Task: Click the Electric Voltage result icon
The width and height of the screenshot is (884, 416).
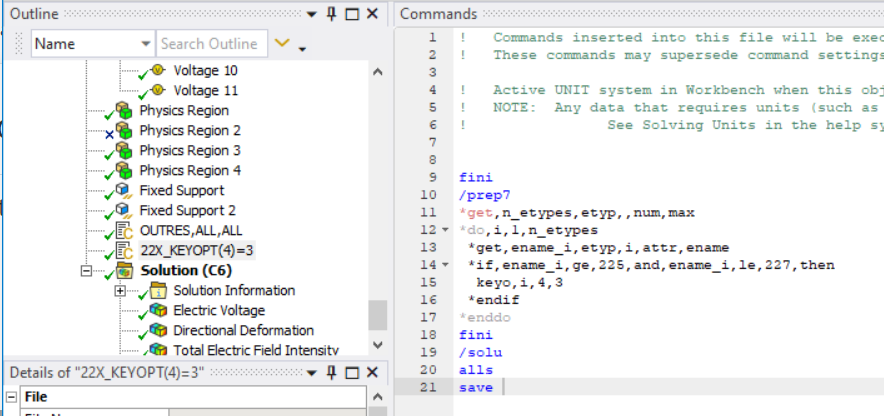Action: 158,311
